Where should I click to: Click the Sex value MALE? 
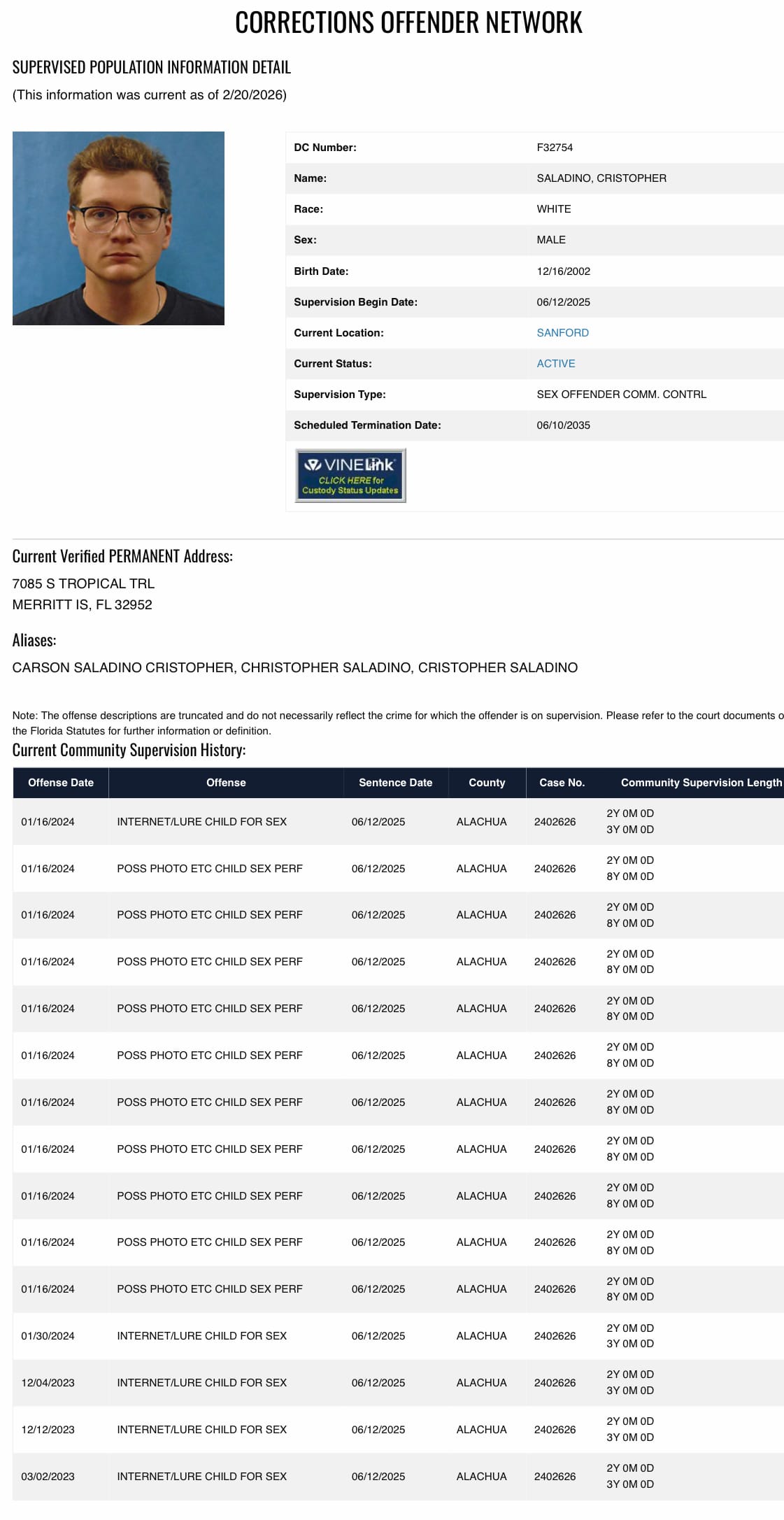tap(551, 240)
